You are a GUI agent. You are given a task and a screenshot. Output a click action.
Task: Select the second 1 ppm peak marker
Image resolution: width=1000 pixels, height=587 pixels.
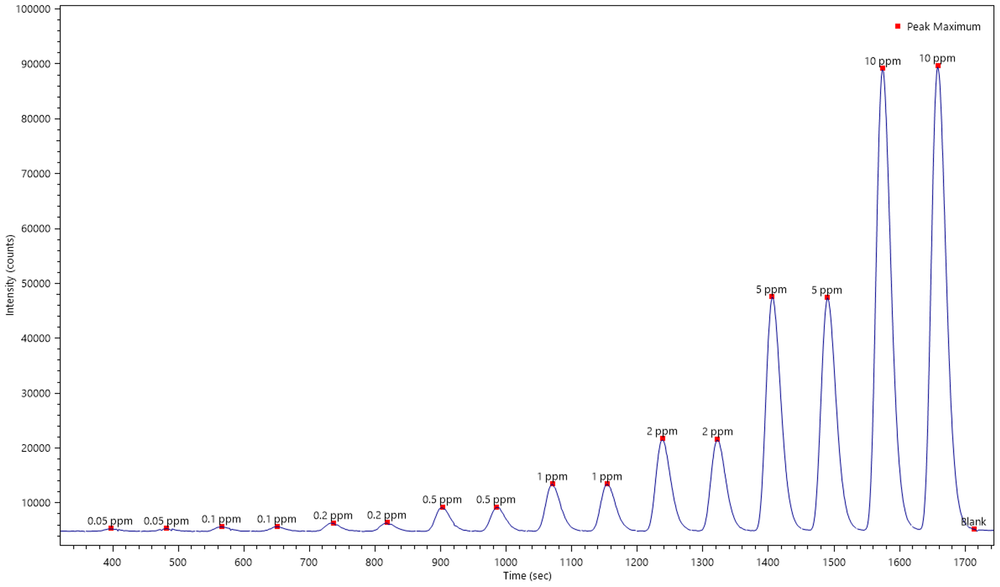pyautogui.click(x=607, y=483)
